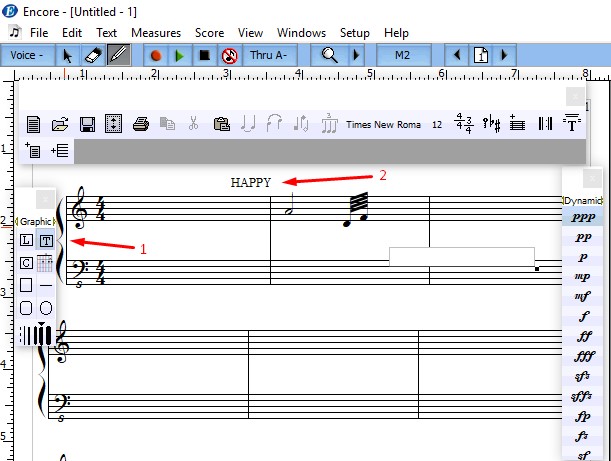Open the Edit menu

point(72,33)
